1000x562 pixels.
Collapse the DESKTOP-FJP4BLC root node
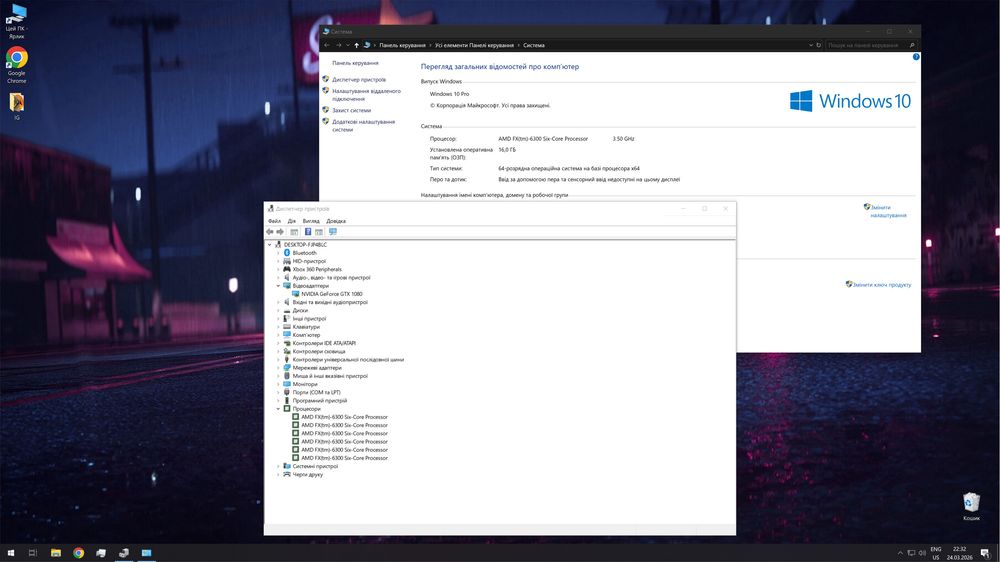(x=270, y=245)
